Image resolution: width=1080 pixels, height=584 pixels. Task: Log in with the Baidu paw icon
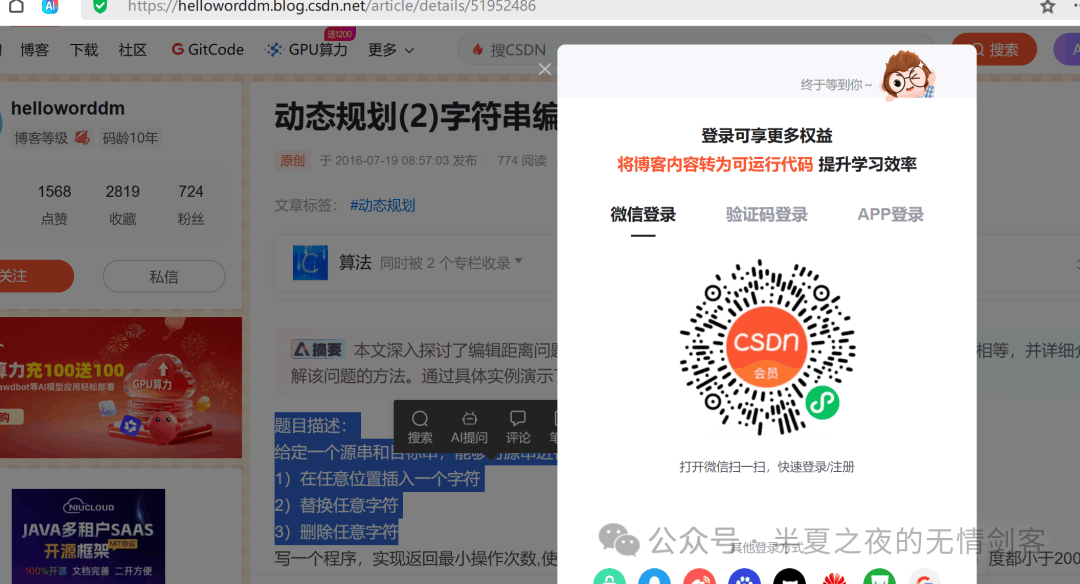click(x=743, y=578)
